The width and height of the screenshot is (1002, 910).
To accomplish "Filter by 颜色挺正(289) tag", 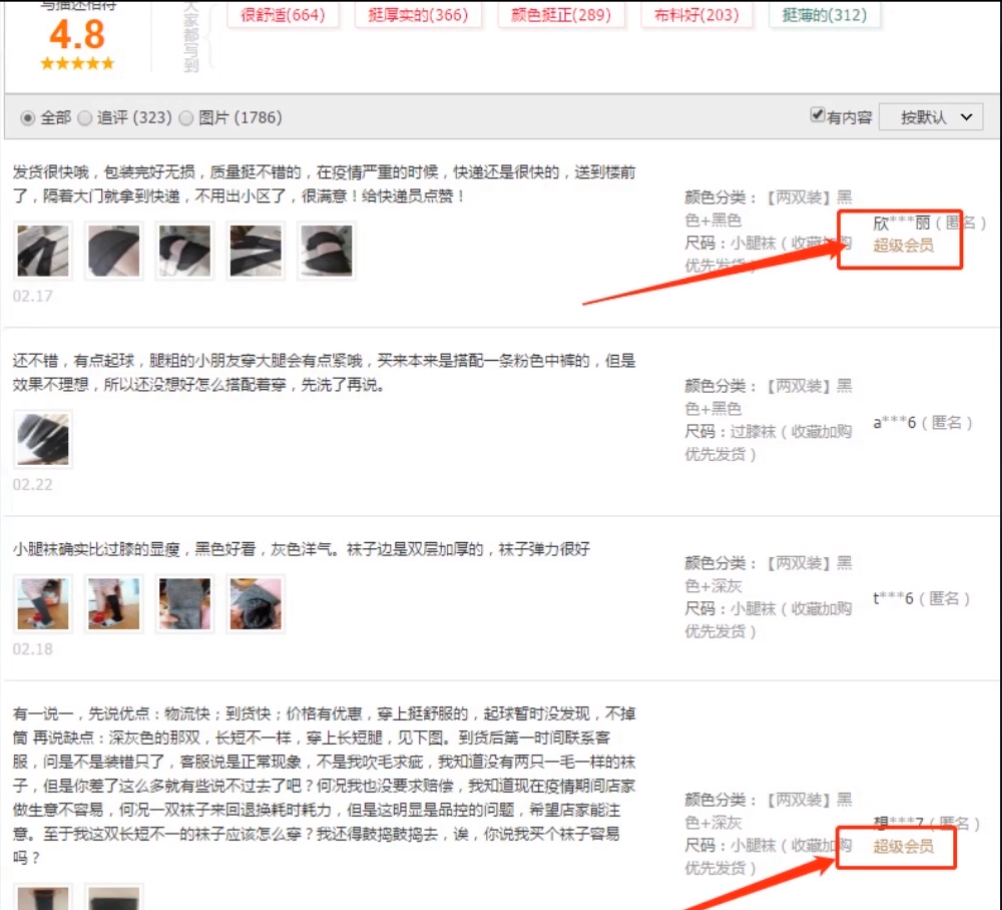I will tap(560, 14).
